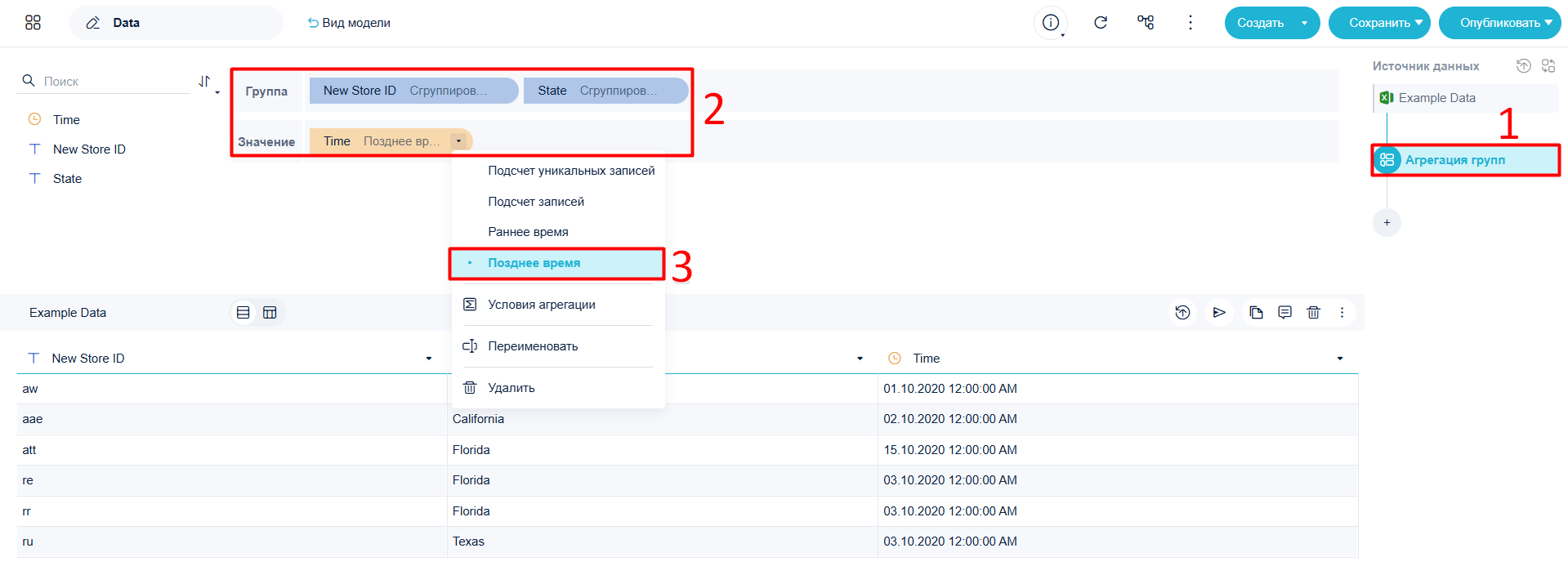This screenshot has width=1568, height=575.
Task: Switch to row list view toggle
Action: pyautogui.click(x=243, y=313)
